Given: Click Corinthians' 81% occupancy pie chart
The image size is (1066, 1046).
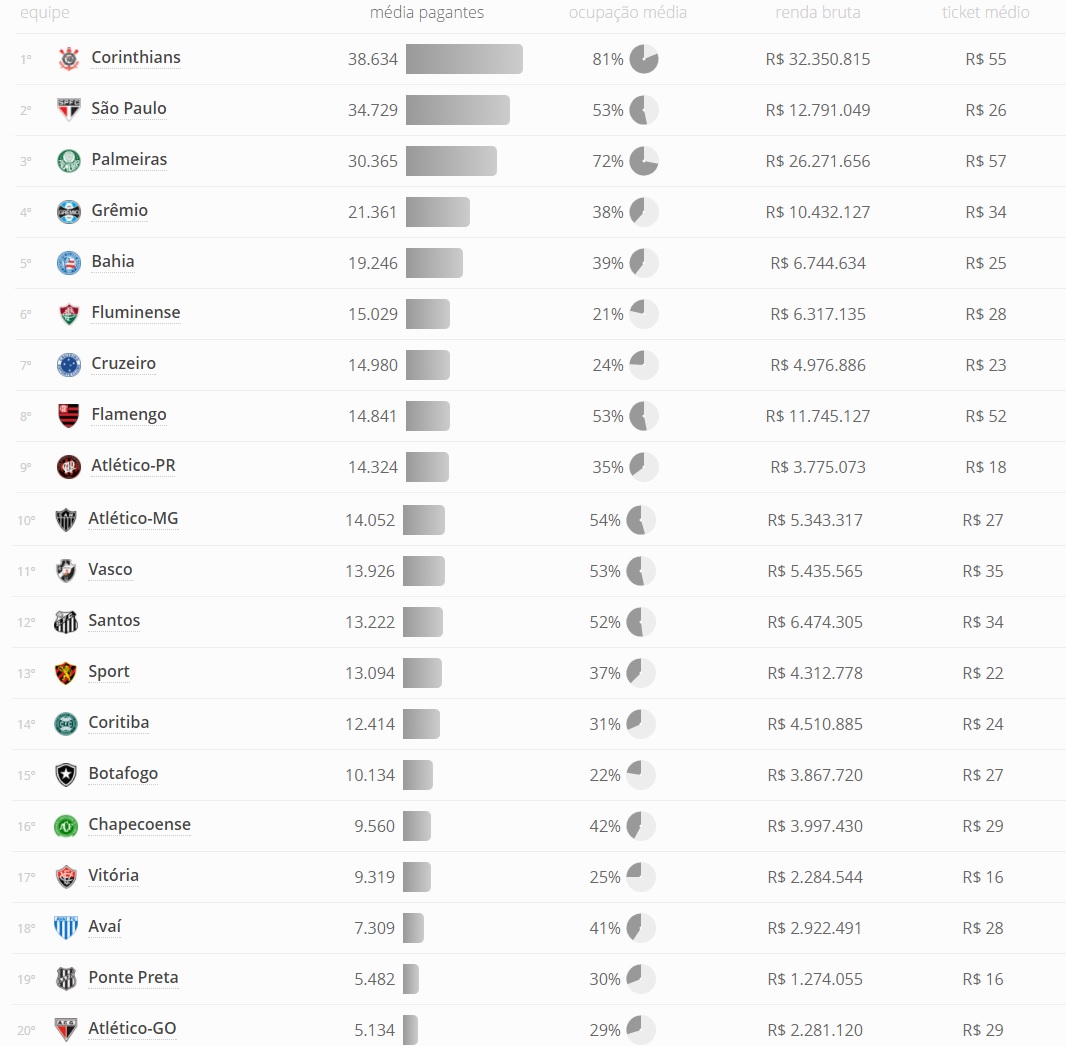Looking at the screenshot, I should 644,59.
